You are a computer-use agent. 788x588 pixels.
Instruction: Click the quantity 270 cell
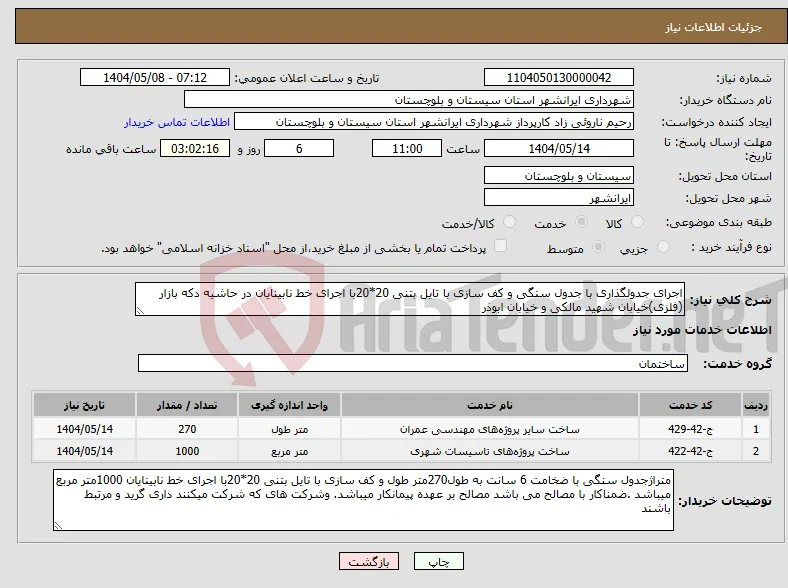coord(186,429)
